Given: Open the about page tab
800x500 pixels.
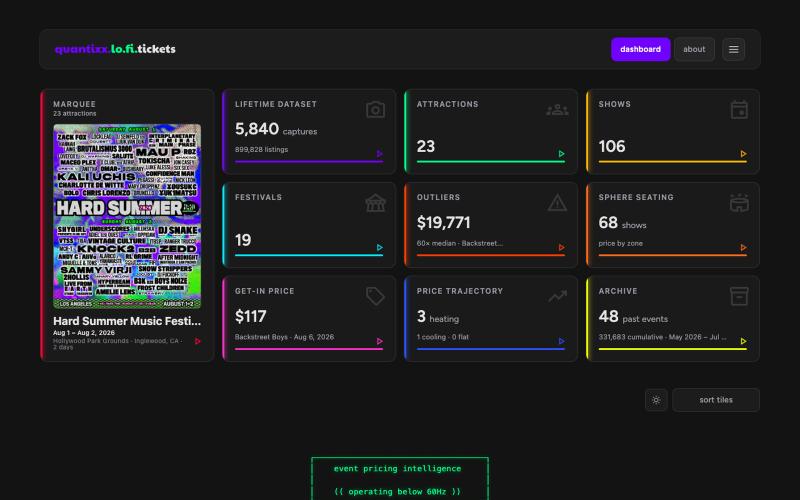Looking at the screenshot, I should point(694,49).
